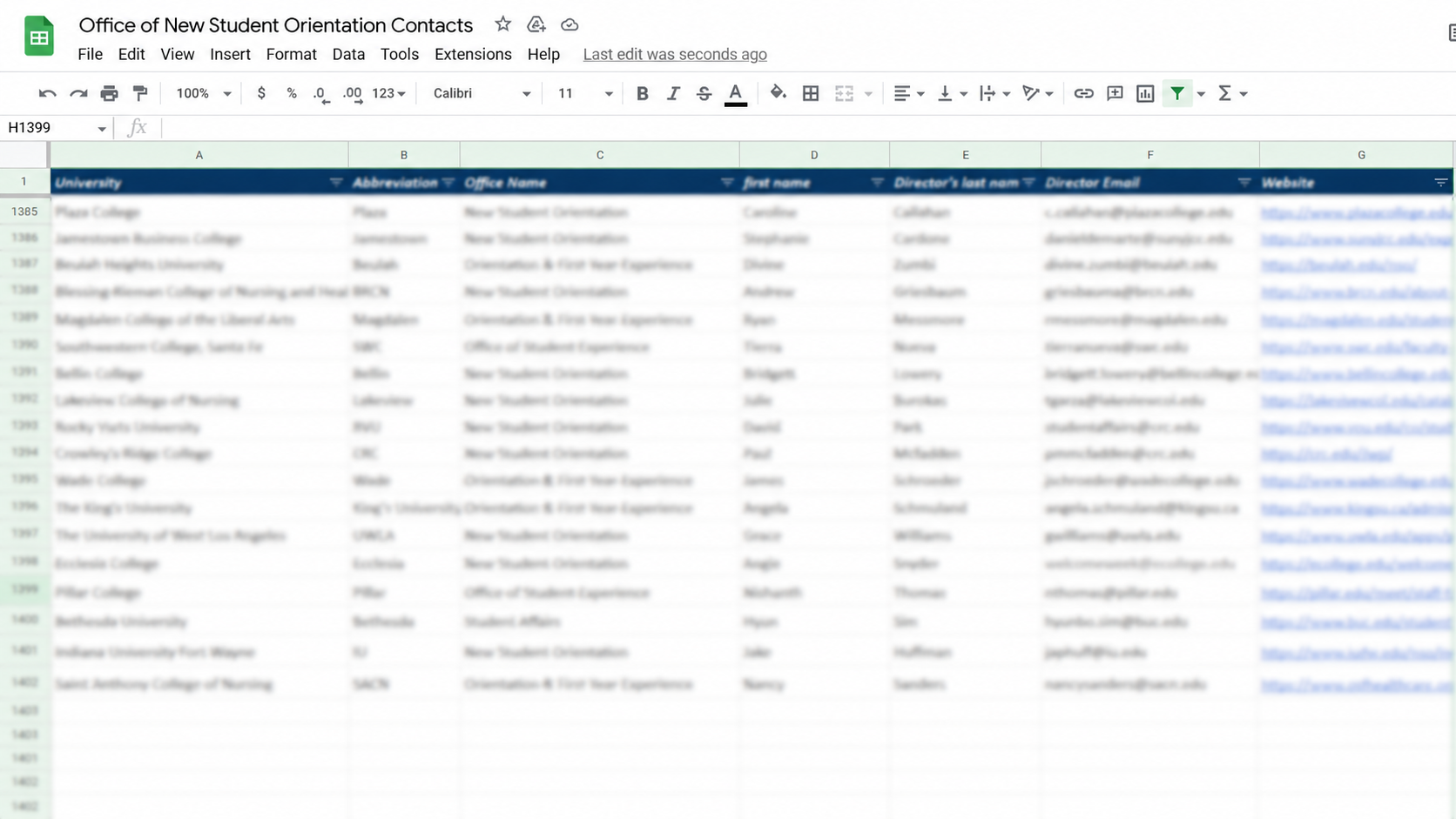Open 'Last edit was seconds ago' history

[x=675, y=54]
